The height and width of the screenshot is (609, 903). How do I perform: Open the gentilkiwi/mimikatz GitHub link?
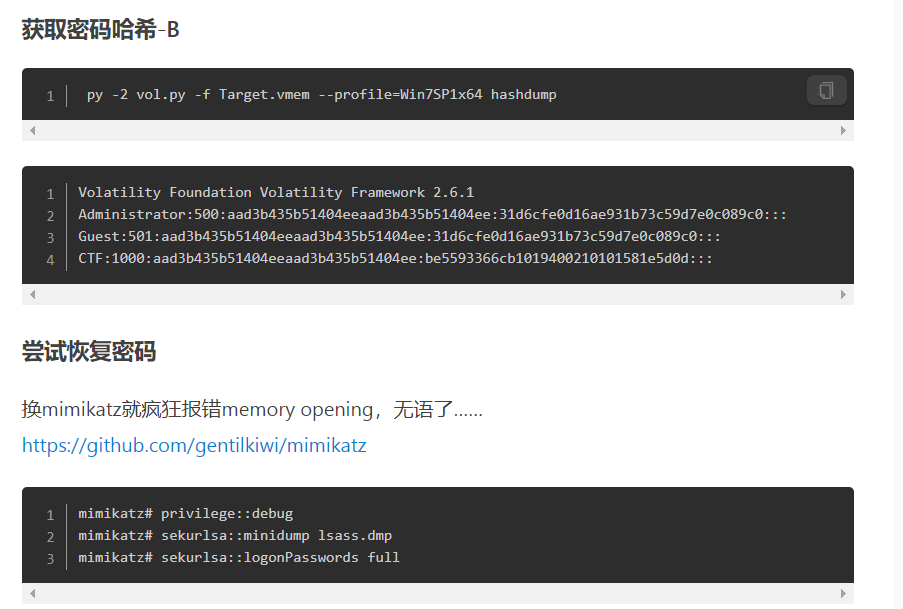tap(194, 445)
